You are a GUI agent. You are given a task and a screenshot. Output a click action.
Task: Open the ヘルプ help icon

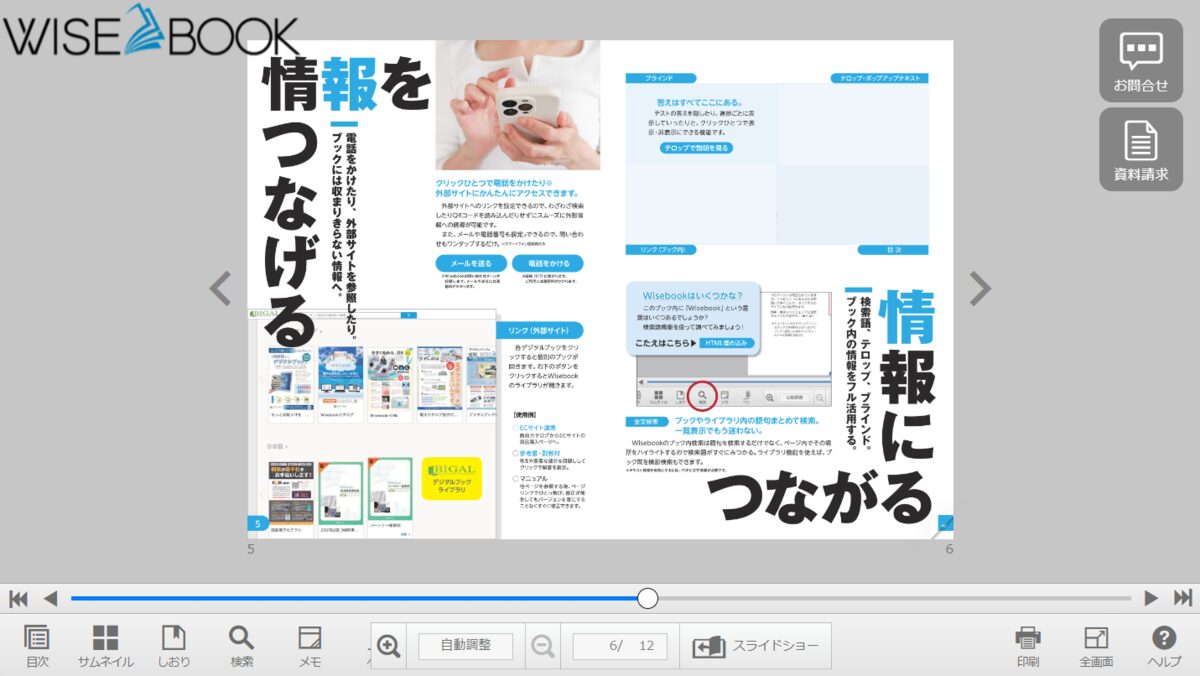point(1164,646)
